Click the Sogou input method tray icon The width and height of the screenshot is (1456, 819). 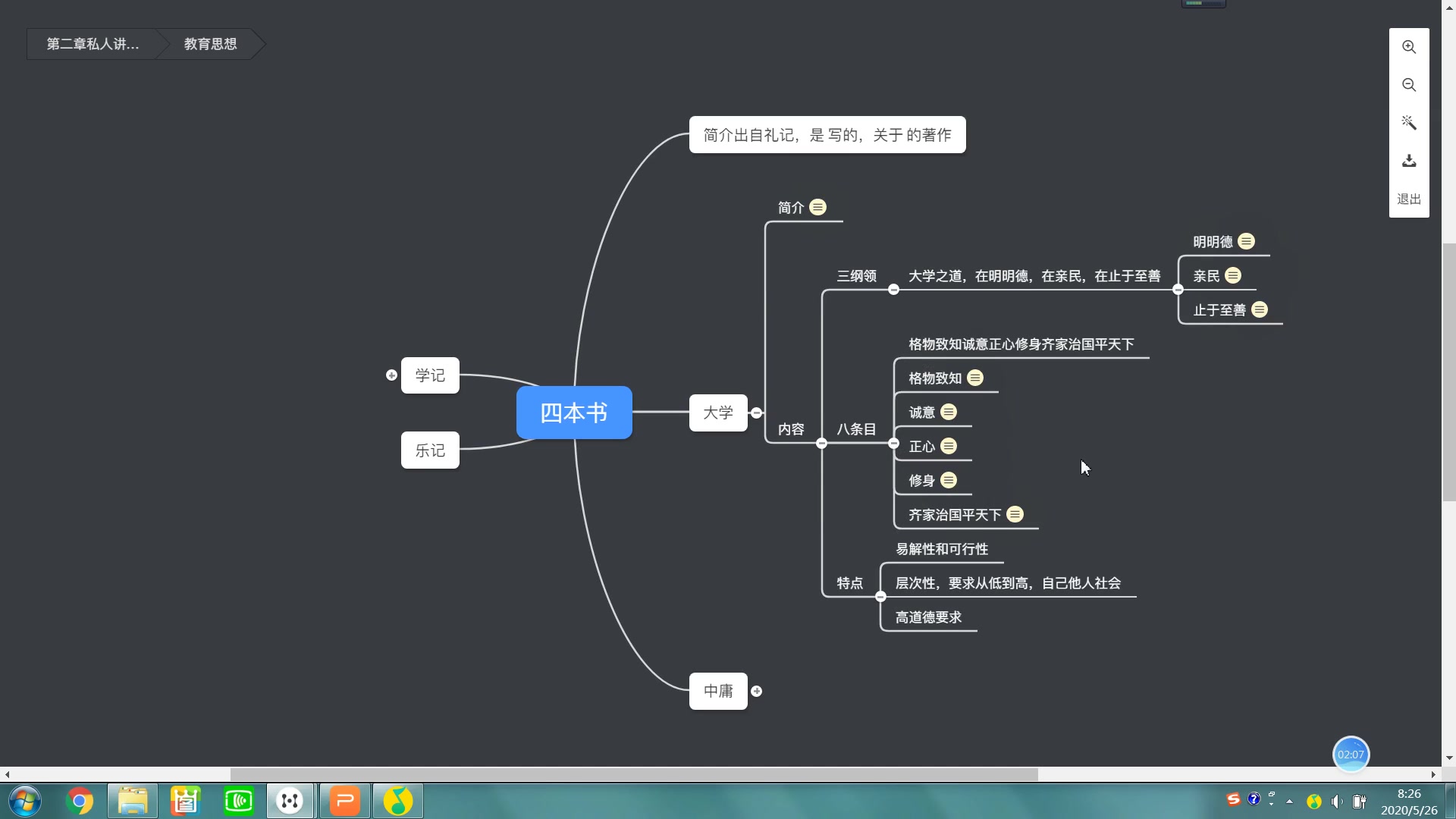click(1233, 799)
